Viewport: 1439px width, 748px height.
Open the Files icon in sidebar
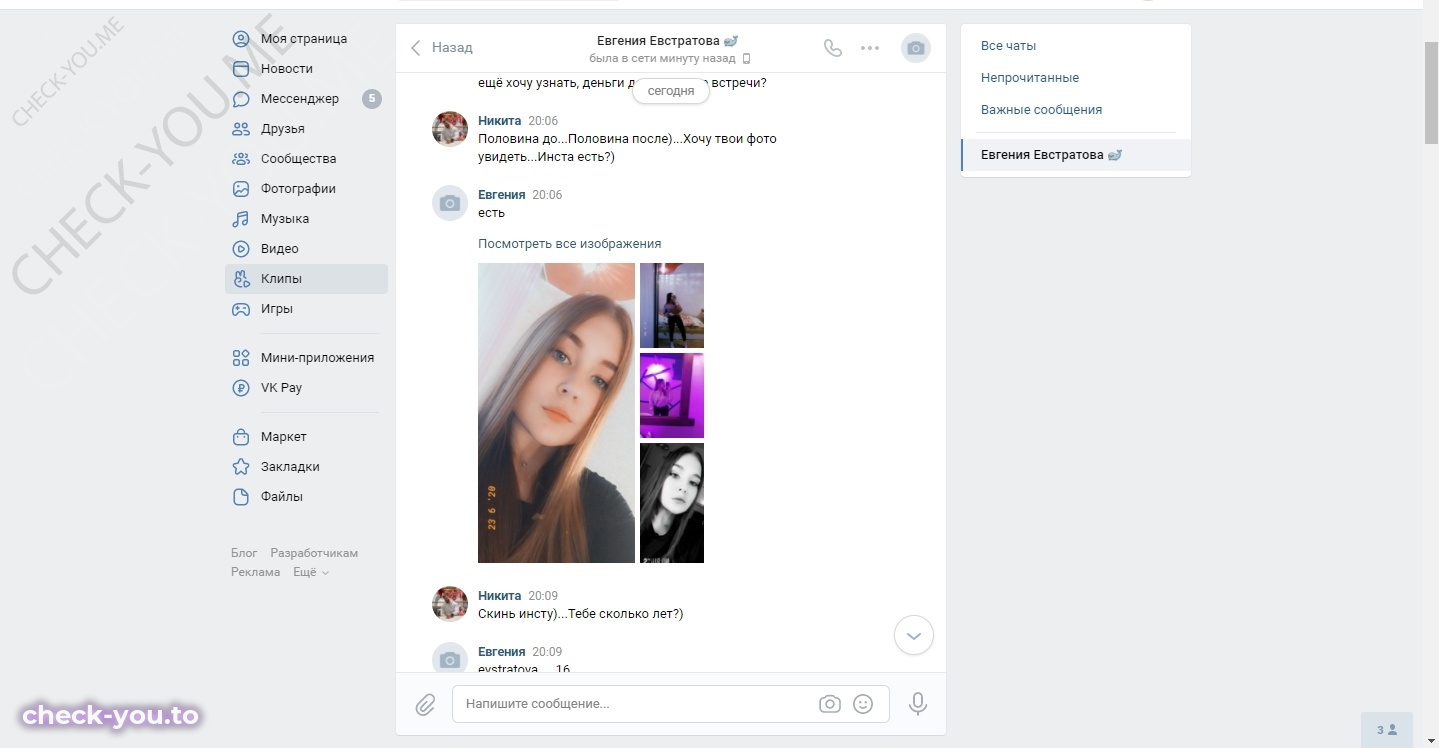point(241,497)
